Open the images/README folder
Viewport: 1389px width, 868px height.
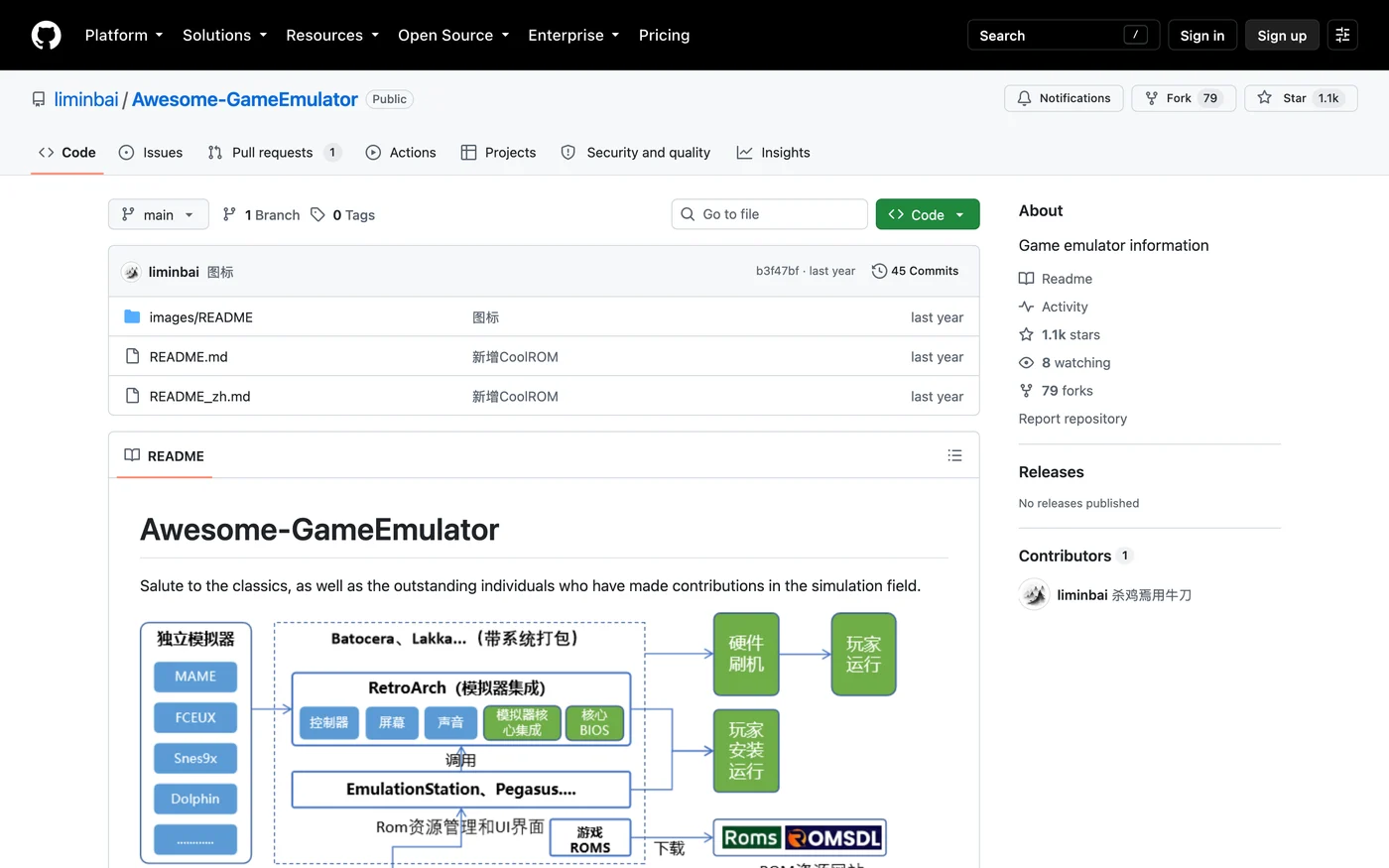[x=201, y=317]
